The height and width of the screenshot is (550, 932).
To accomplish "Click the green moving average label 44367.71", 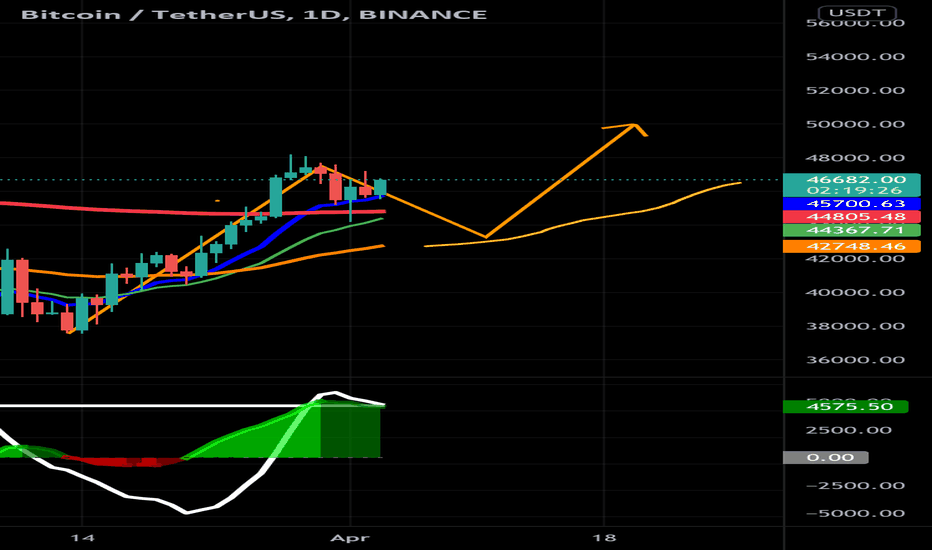I will point(852,230).
